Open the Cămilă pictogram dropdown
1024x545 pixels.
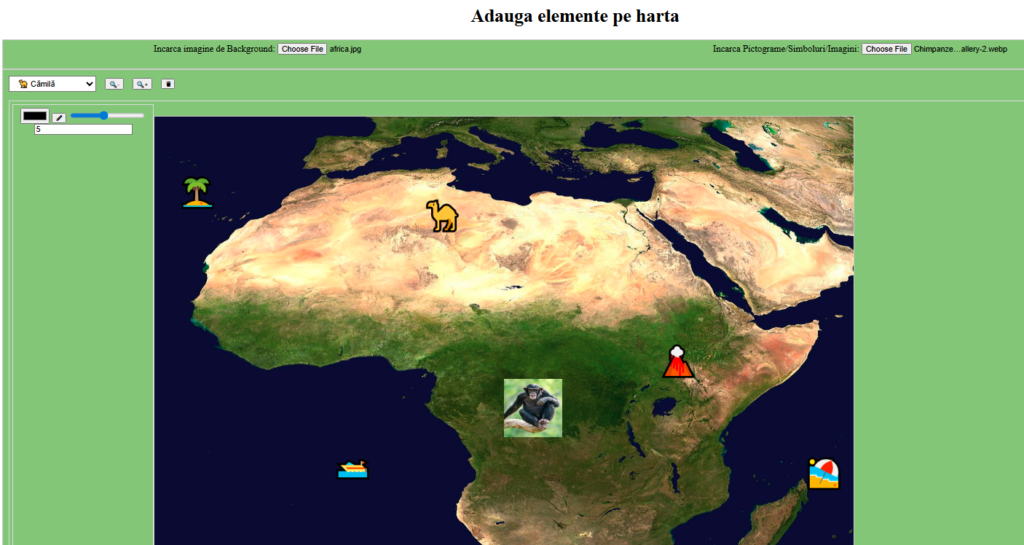point(53,84)
